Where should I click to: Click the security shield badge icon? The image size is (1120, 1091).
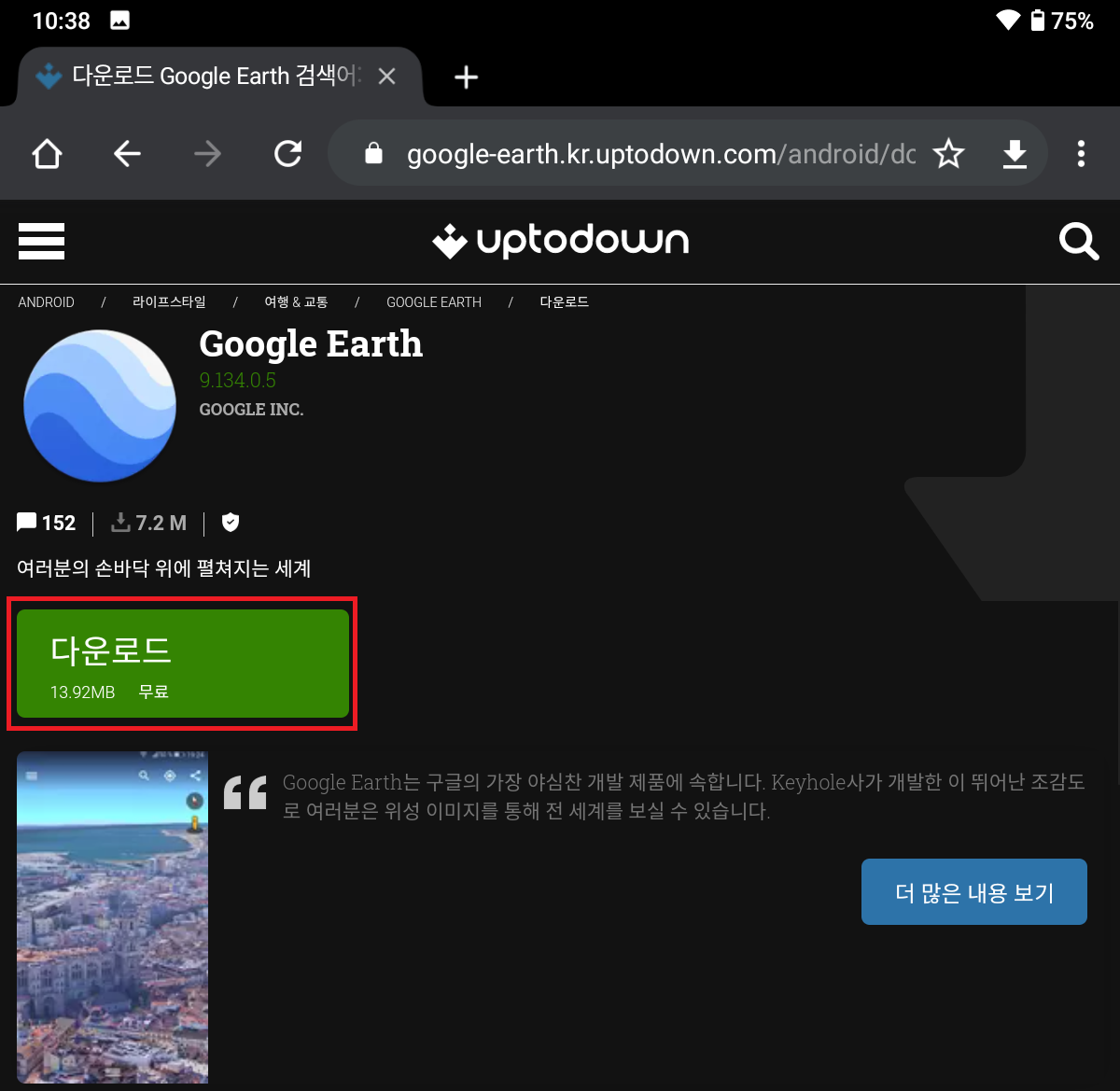[x=231, y=523]
